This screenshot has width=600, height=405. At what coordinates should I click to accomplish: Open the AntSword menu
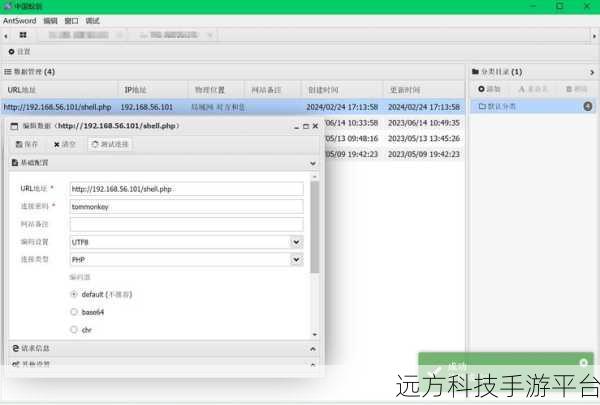pyautogui.click(x=20, y=21)
